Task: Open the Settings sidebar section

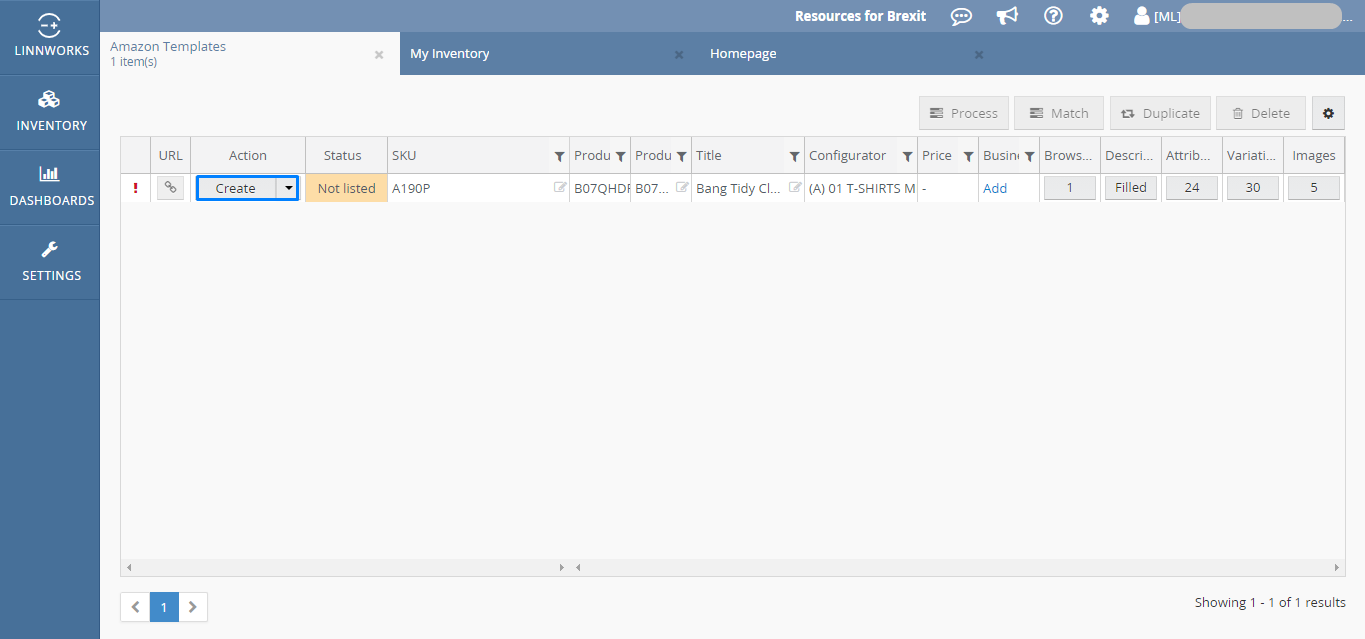Action: (50, 262)
